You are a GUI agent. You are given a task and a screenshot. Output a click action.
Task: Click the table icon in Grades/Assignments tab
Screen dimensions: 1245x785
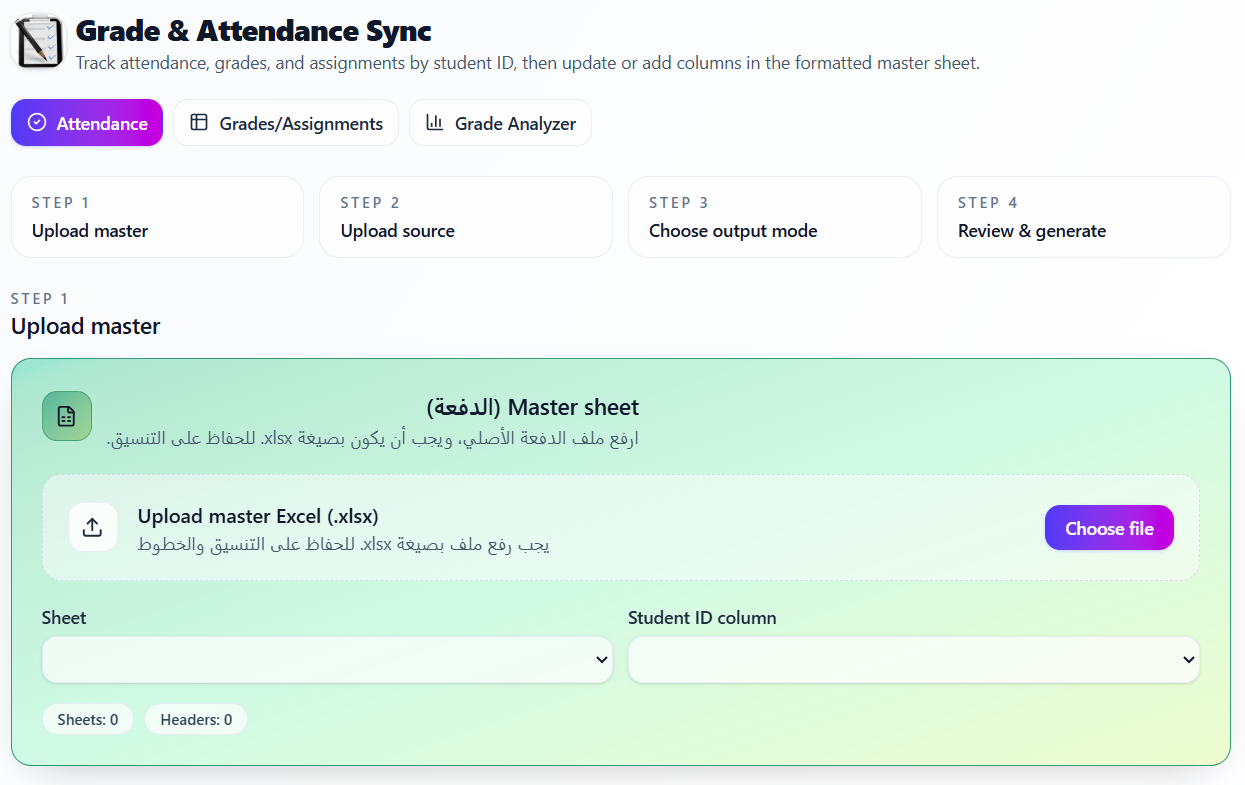tap(199, 122)
